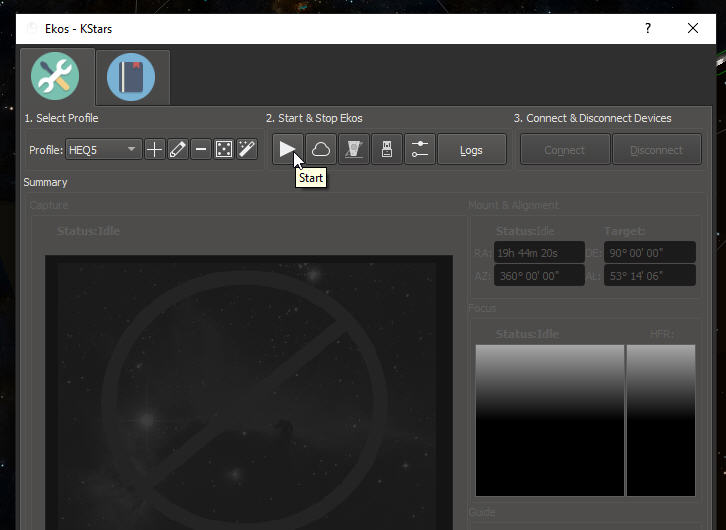Click the AZ field showing 360° 00' 00"
The height and width of the screenshot is (530, 726).
(539, 276)
